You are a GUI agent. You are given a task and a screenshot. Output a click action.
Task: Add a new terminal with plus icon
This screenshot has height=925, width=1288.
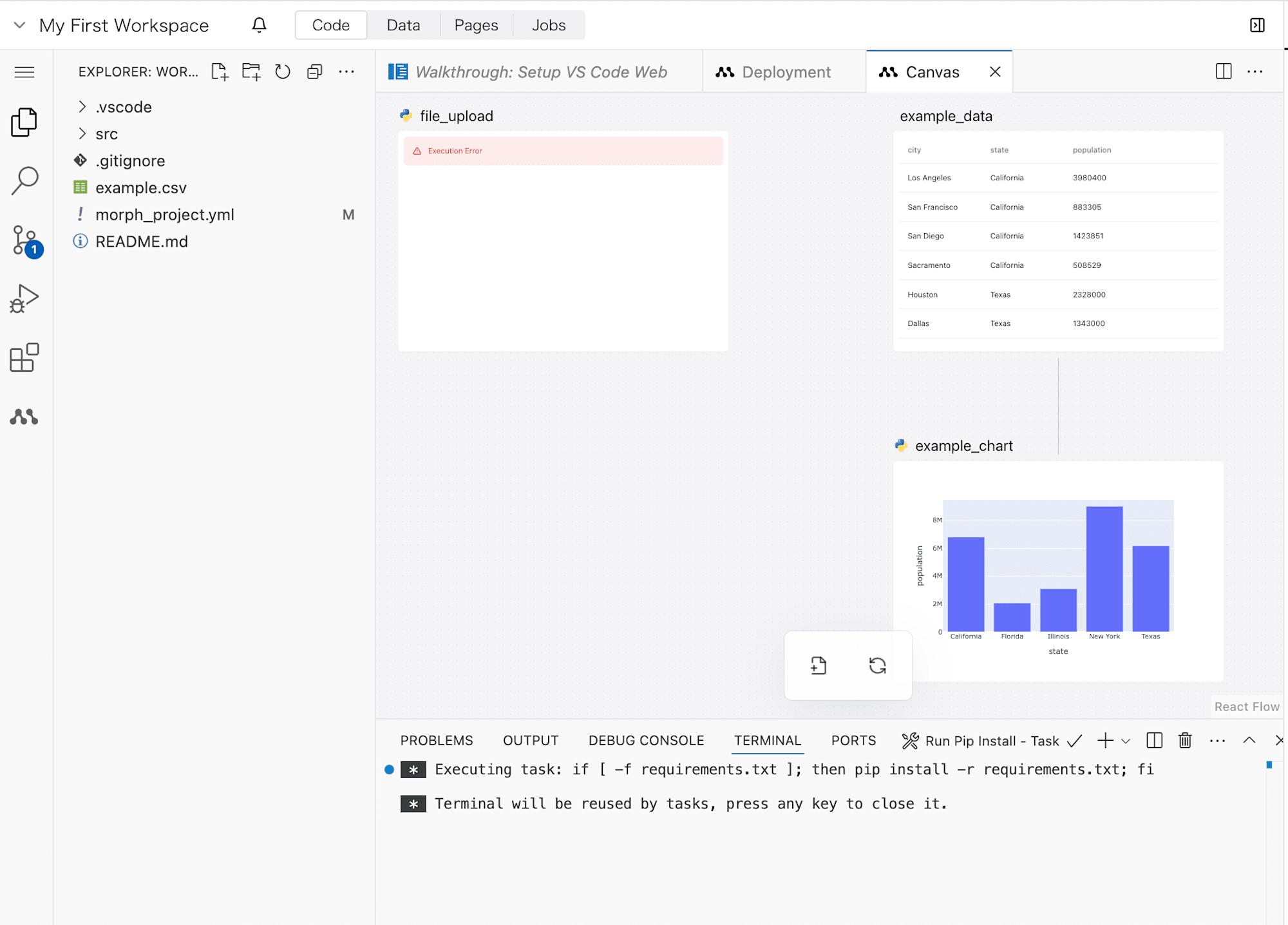(1105, 741)
